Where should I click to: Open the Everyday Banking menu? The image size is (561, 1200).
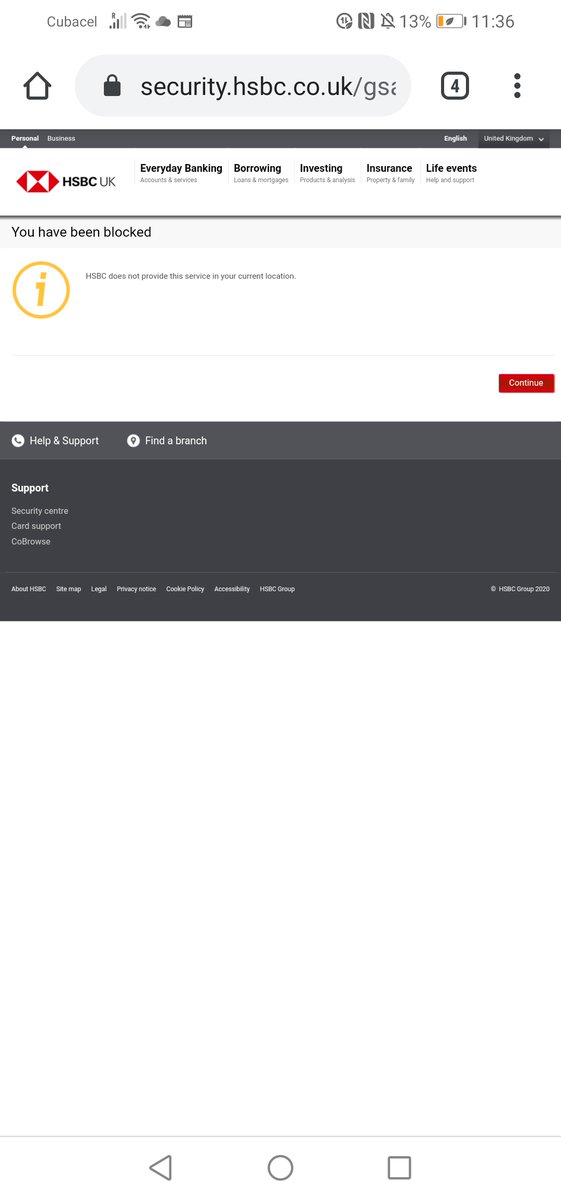tap(181, 173)
